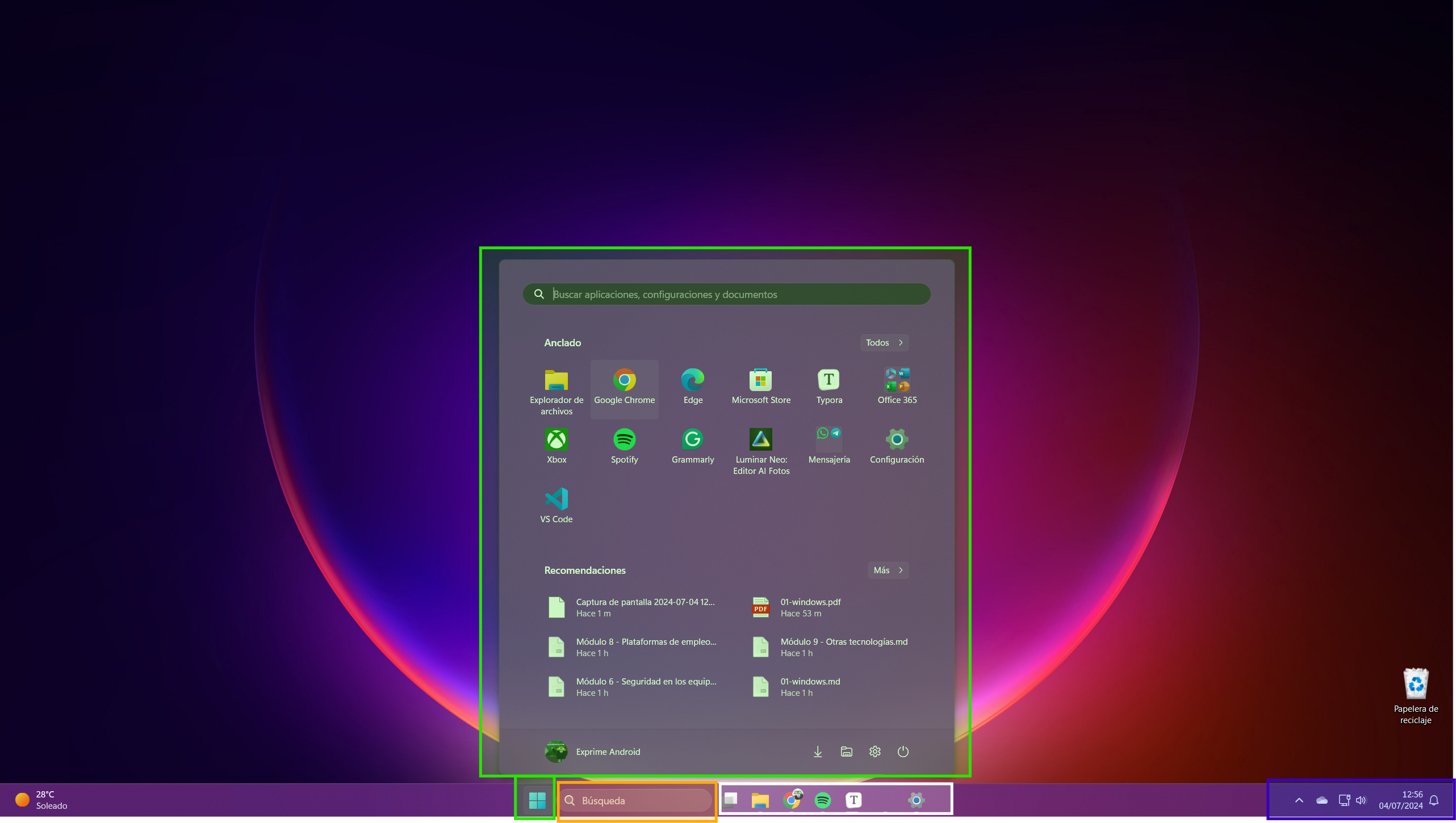Expand Todos apps list
This screenshot has width=1456, height=823.
tap(884, 343)
